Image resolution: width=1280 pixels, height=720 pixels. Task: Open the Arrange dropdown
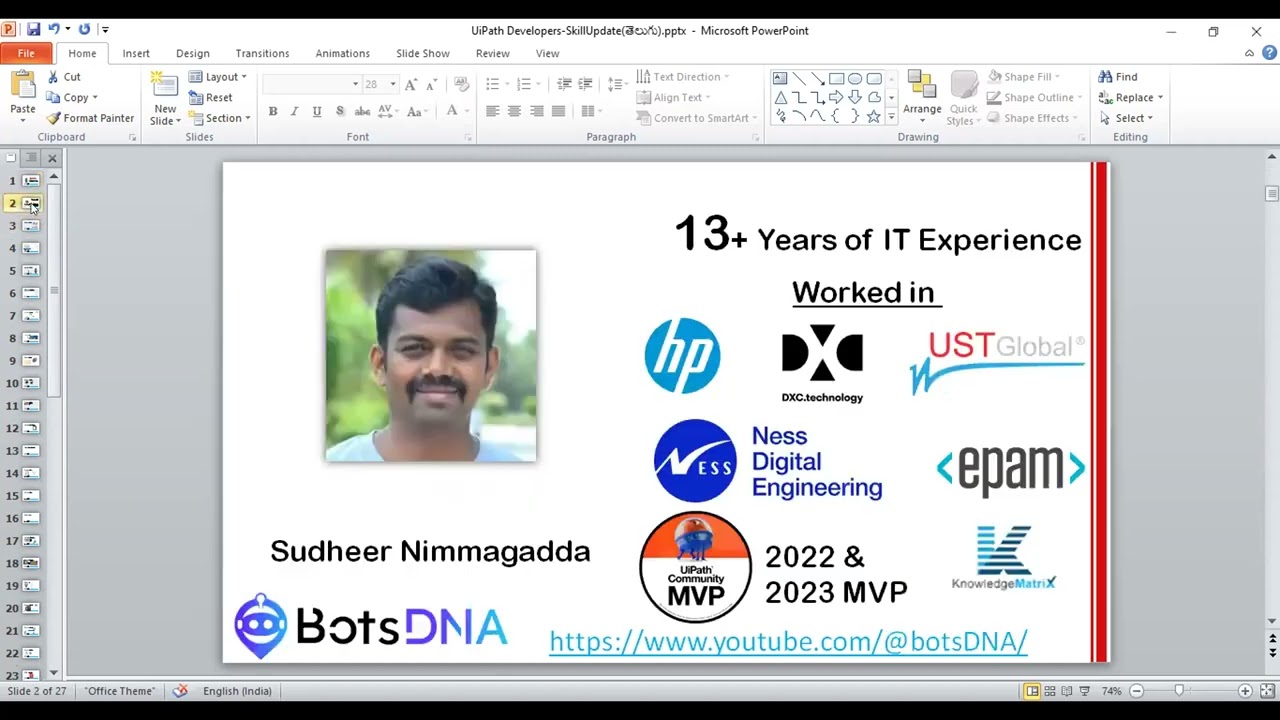pyautogui.click(x=922, y=97)
